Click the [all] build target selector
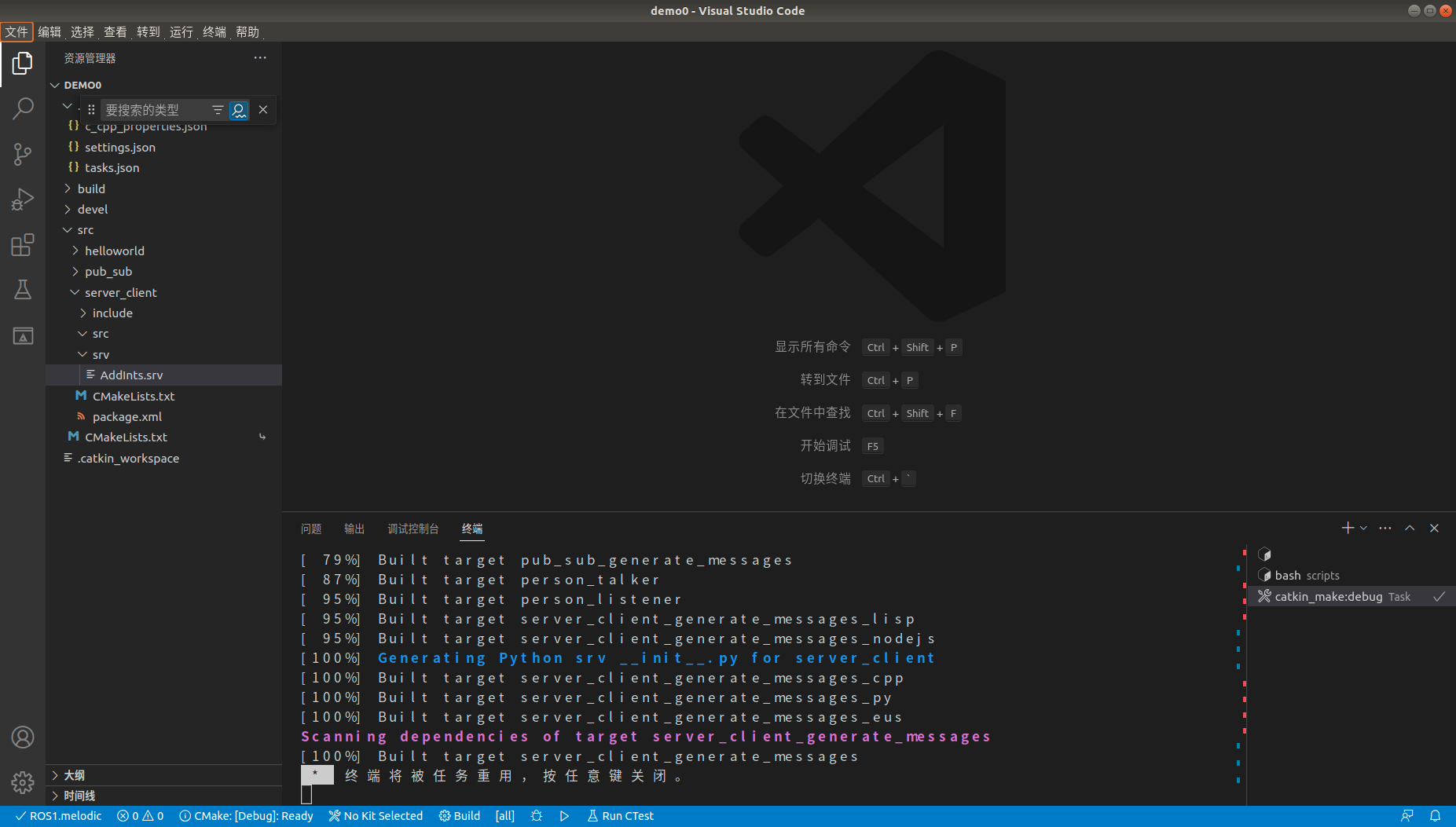 pyautogui.click(x=505, y=816)
